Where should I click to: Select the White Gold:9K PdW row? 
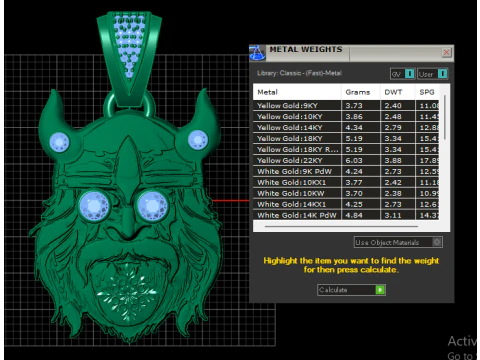(346, 172)
